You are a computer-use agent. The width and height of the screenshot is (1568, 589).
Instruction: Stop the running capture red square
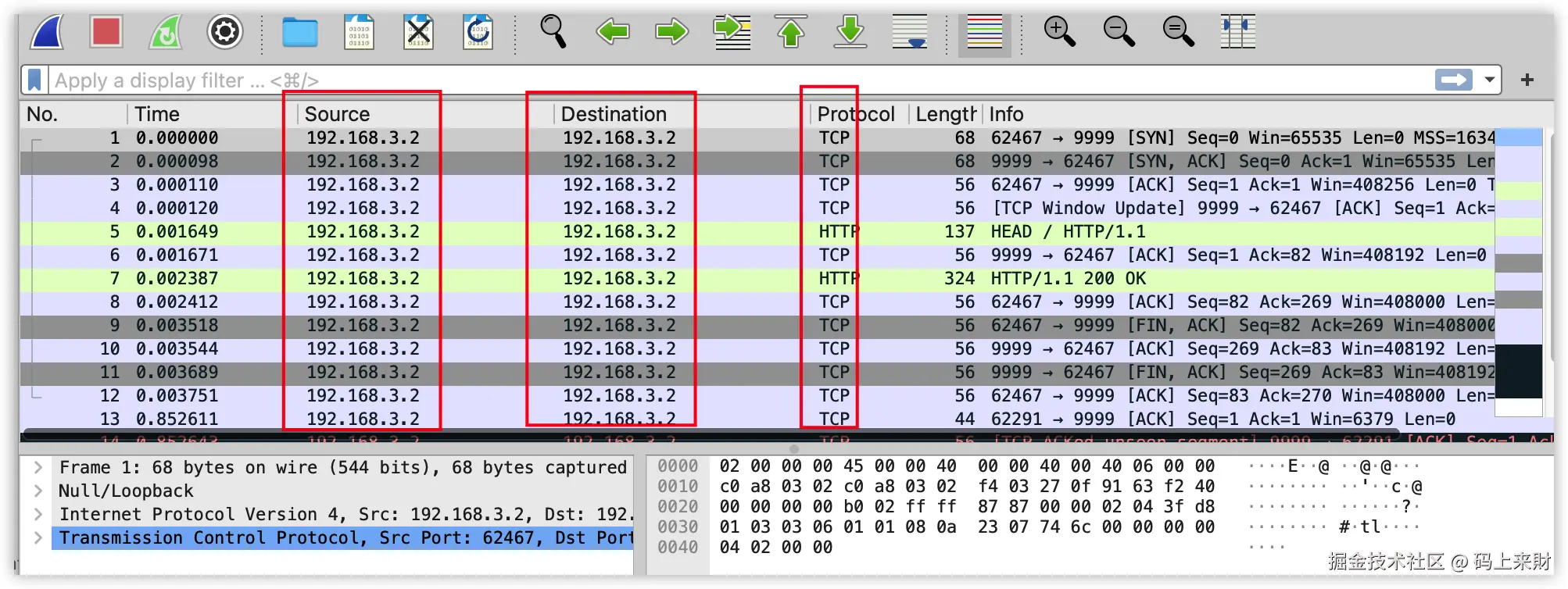pos(106,32)
